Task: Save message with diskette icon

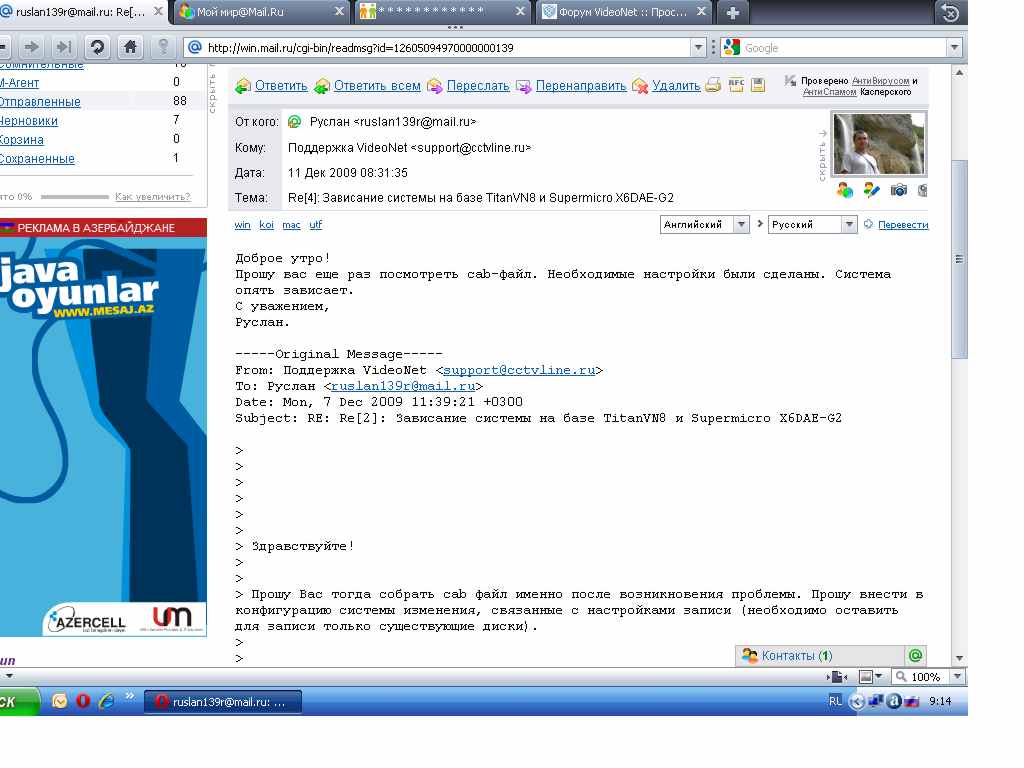Action: (758, 85)
